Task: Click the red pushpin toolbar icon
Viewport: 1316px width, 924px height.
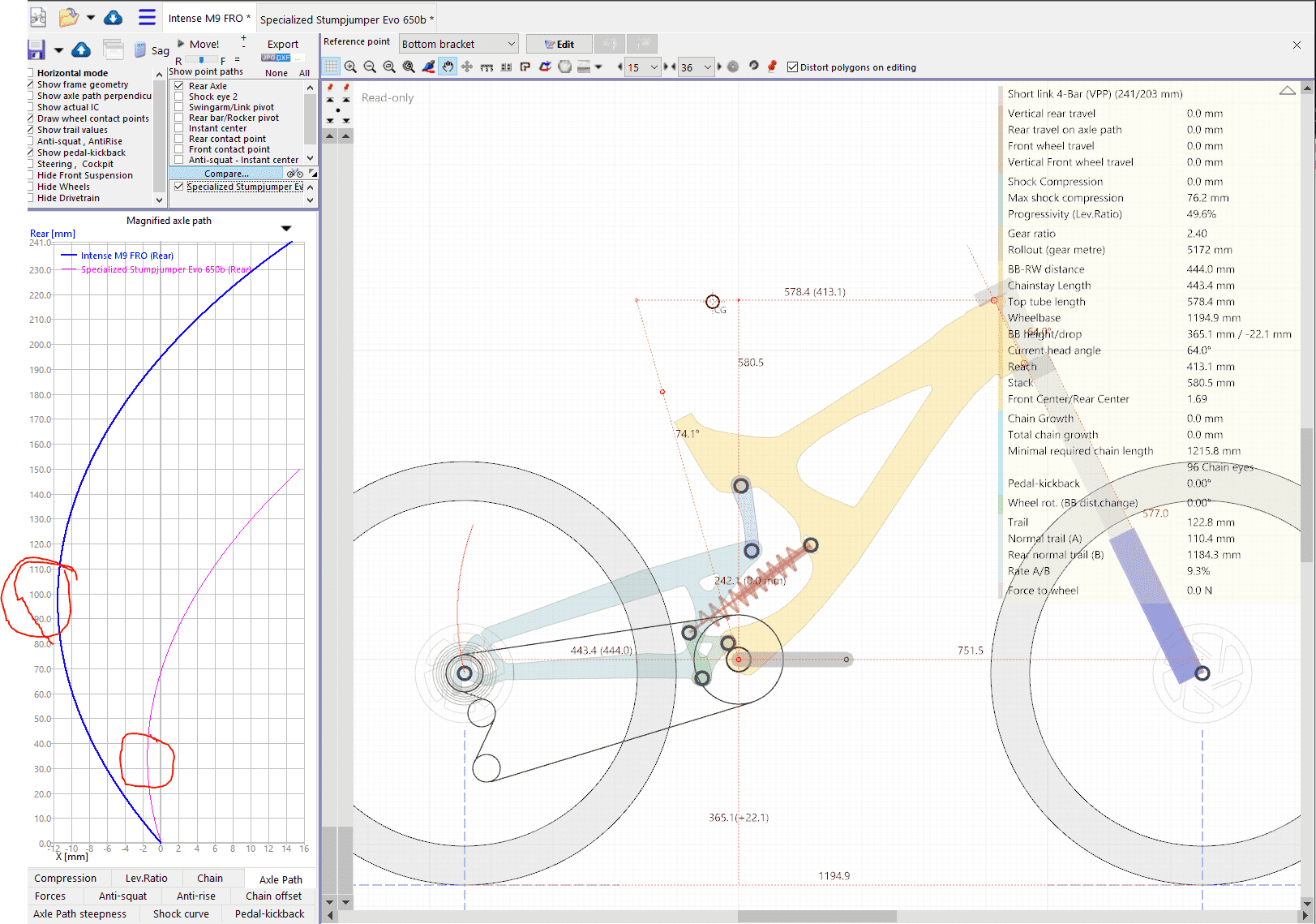Action: pos(772,66)
